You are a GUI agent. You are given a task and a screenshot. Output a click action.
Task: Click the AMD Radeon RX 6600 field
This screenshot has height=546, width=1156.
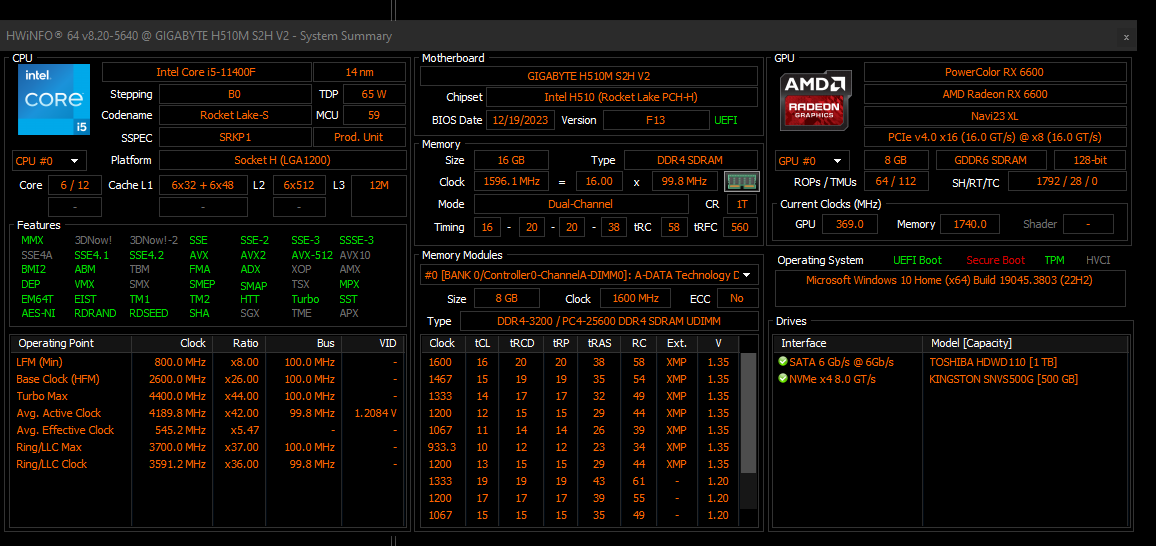995,94
